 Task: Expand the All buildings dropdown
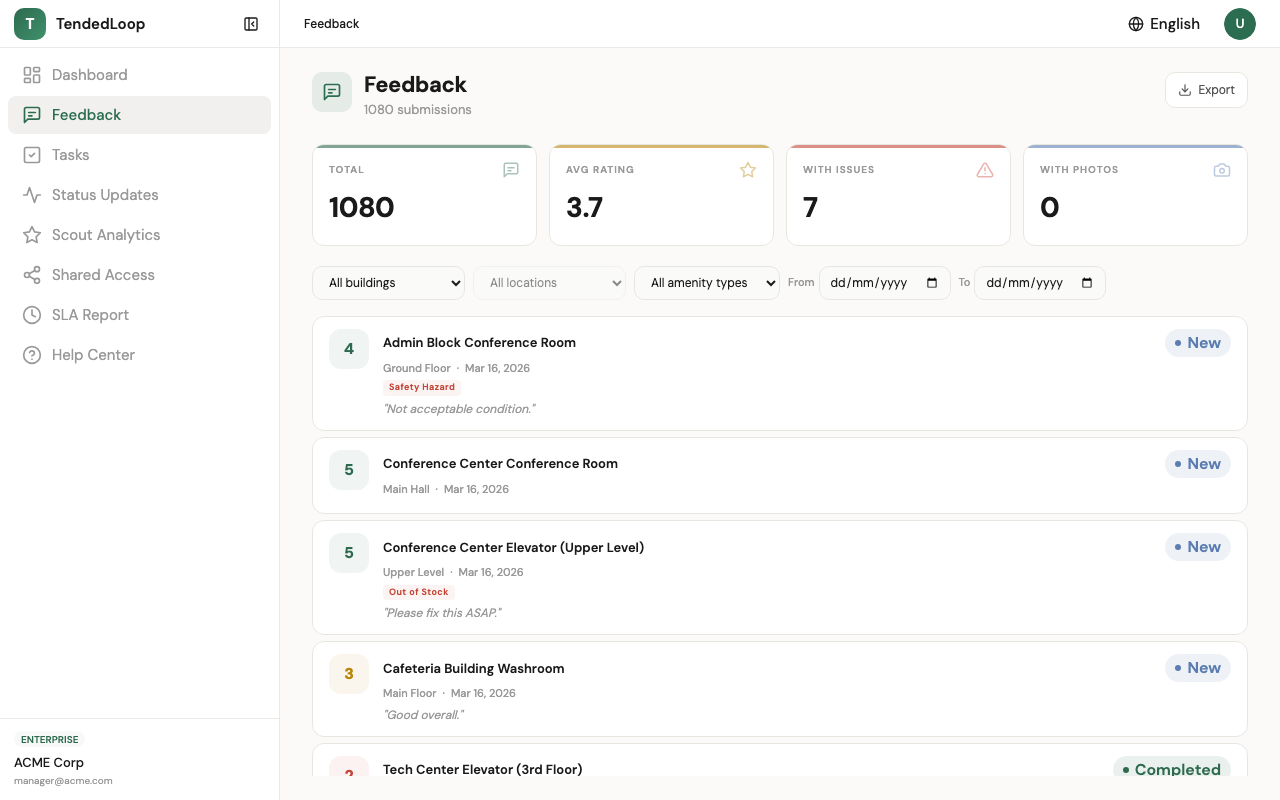388,283
